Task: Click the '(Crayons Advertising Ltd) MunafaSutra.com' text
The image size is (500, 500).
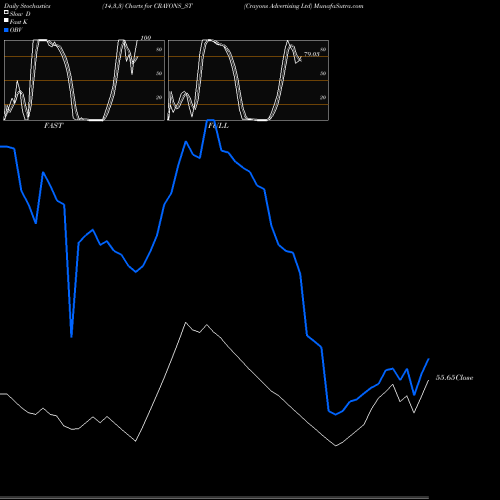Action: click(x=303, y=6)
